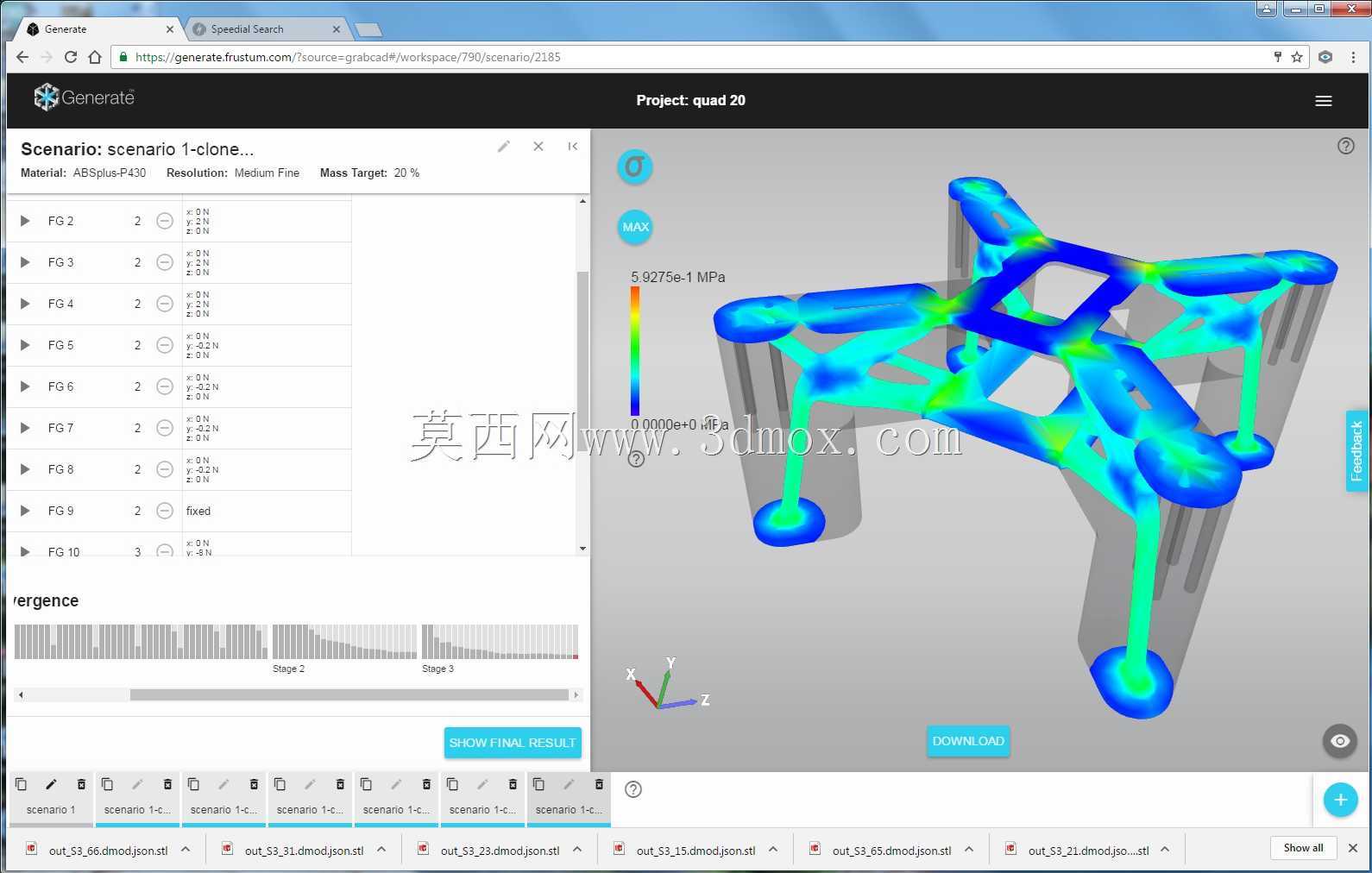The image size is (1372, 873).
Task: Expand the FG 8 row
Action: (25, 469)
